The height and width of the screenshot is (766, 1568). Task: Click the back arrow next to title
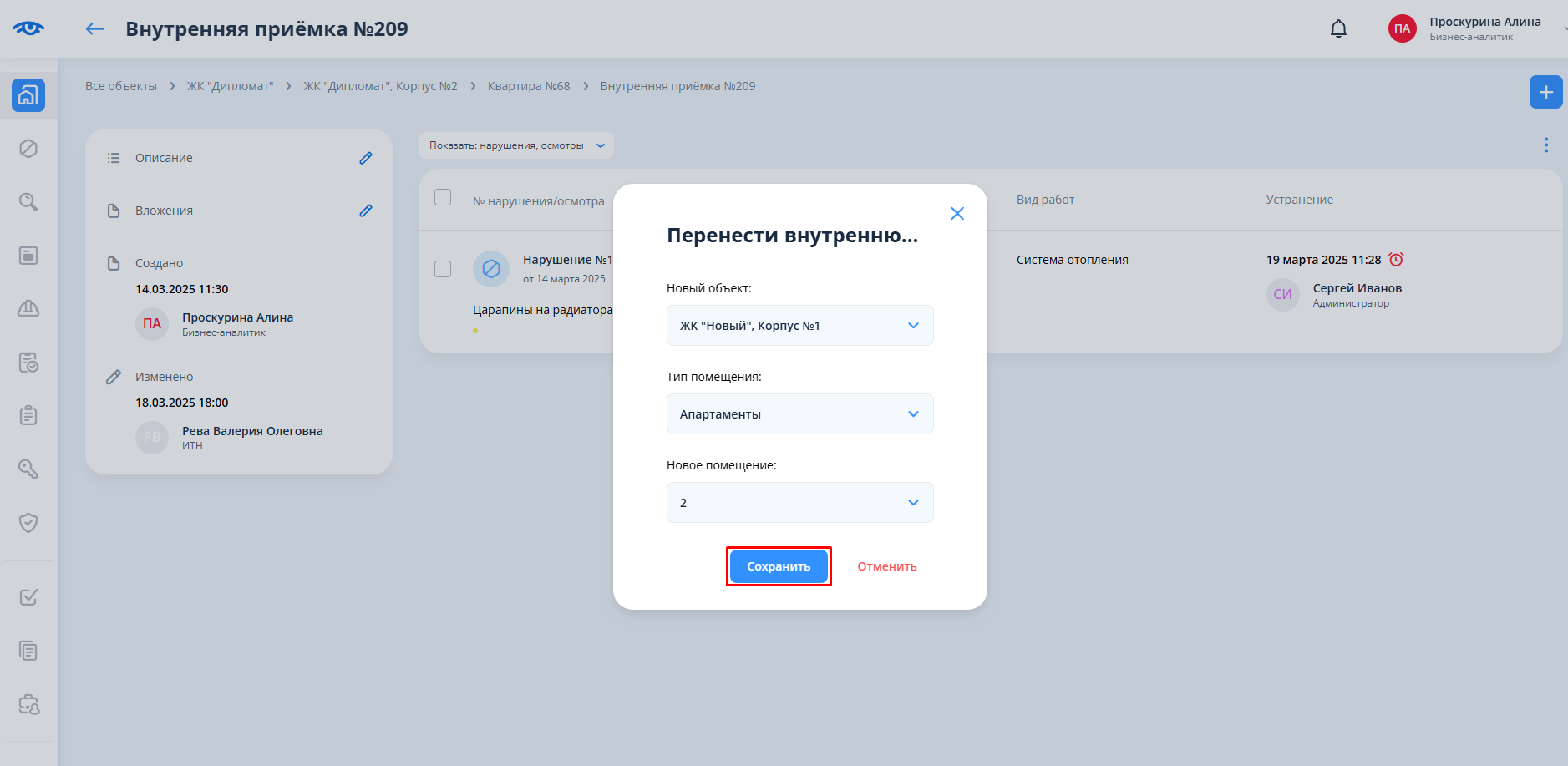coord(95,29)
